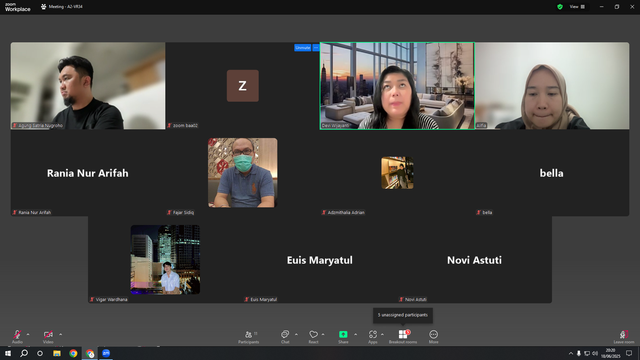Expand the Chat options arrow
This screenshot has height=360, width=640.
296,334
